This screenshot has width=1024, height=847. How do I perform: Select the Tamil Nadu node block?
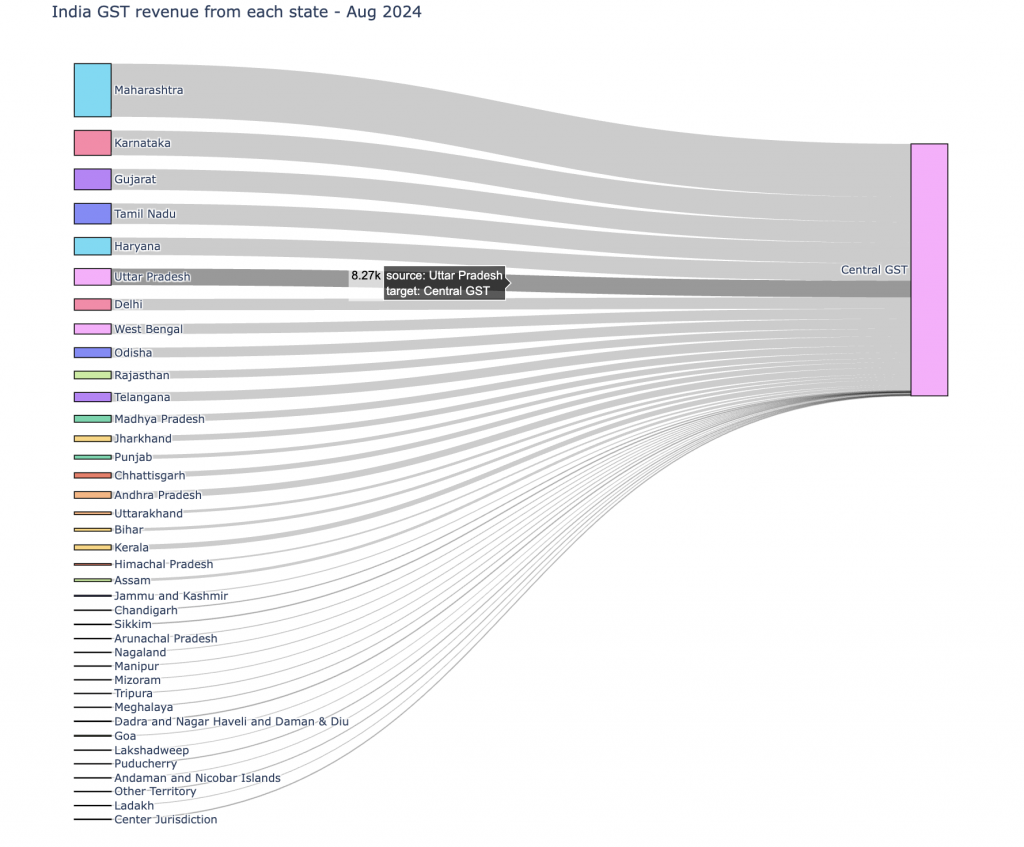(92, 214)
